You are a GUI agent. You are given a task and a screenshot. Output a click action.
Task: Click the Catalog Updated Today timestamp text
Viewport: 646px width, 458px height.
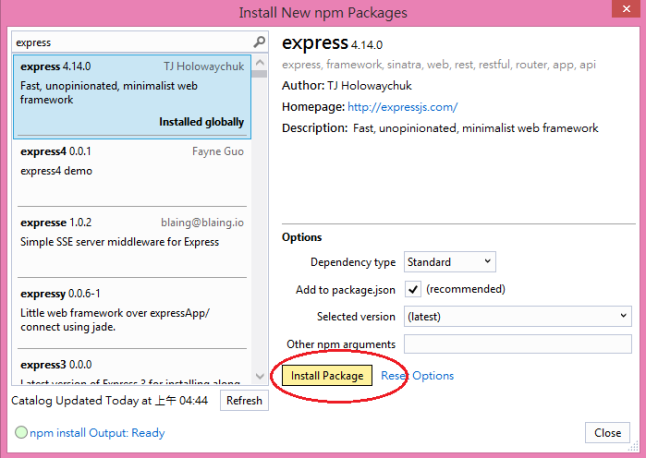[110, 400]
